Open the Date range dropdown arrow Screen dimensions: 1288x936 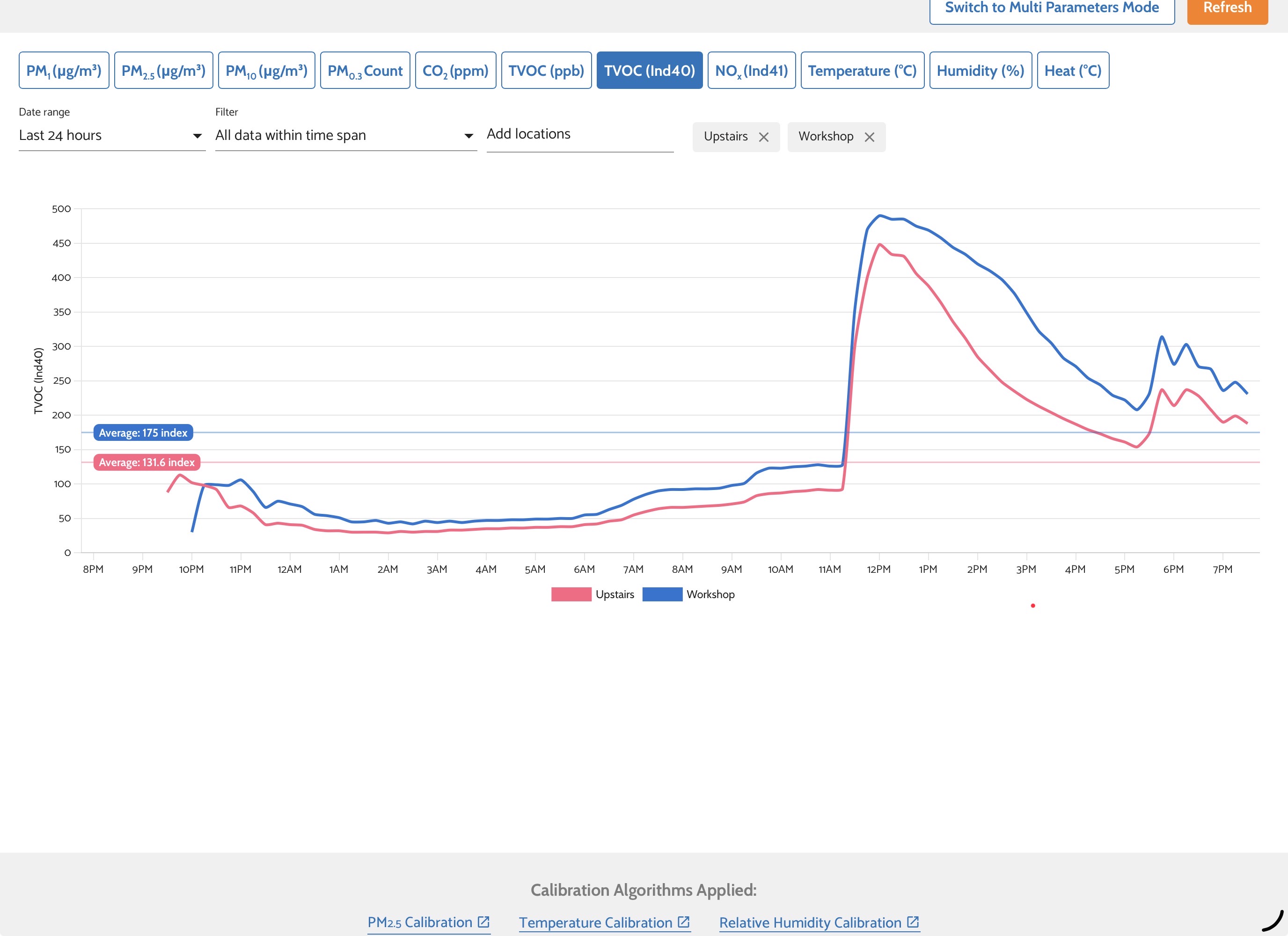(197, 136)
